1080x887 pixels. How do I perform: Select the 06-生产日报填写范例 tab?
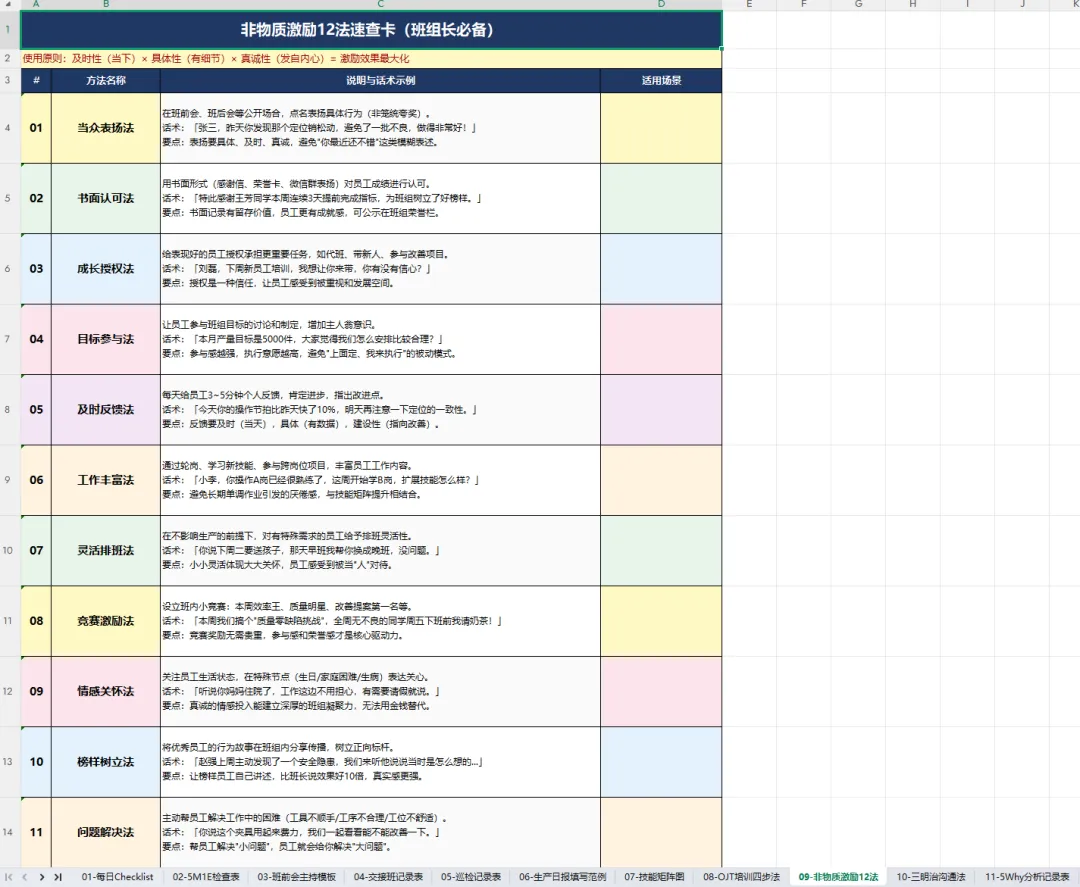click(x=563, y=877)
